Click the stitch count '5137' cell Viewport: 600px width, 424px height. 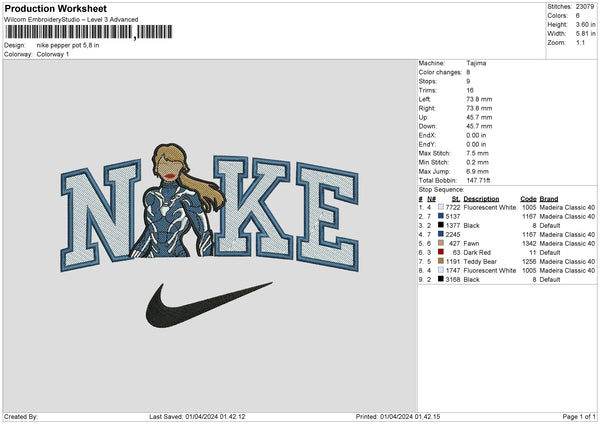(453, 217)
